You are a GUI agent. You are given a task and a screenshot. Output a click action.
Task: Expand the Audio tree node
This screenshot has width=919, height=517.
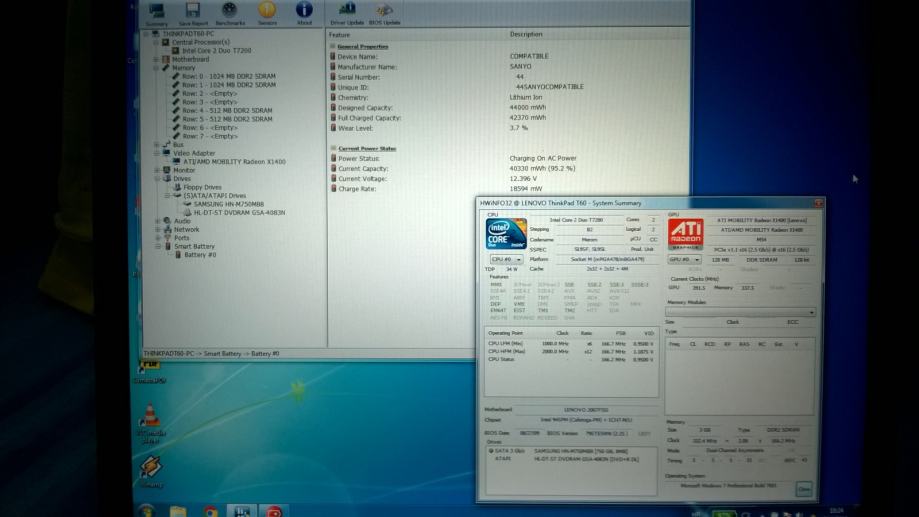pos(157,221)
